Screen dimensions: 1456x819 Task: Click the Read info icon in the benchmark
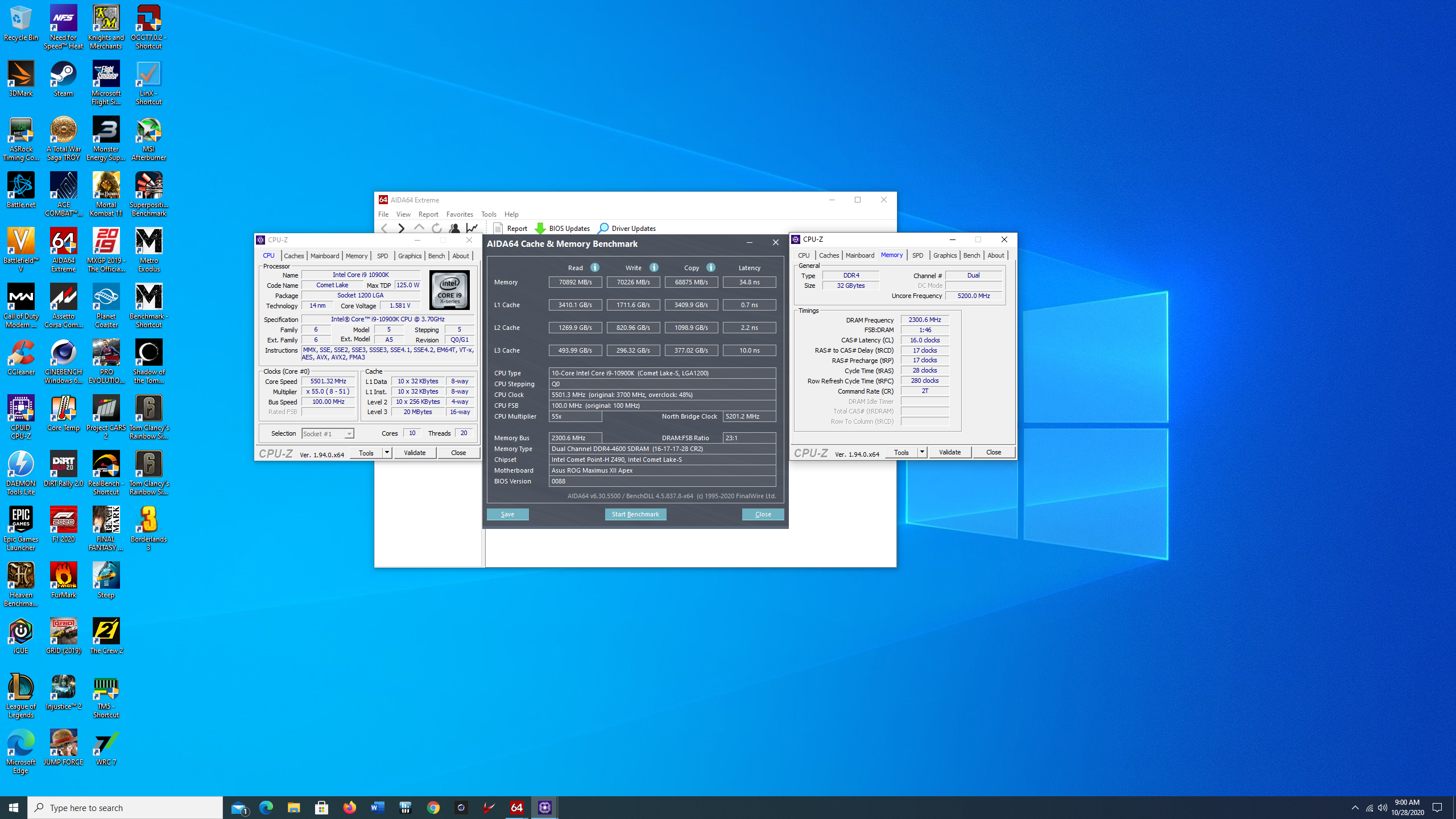coord(595,267)
